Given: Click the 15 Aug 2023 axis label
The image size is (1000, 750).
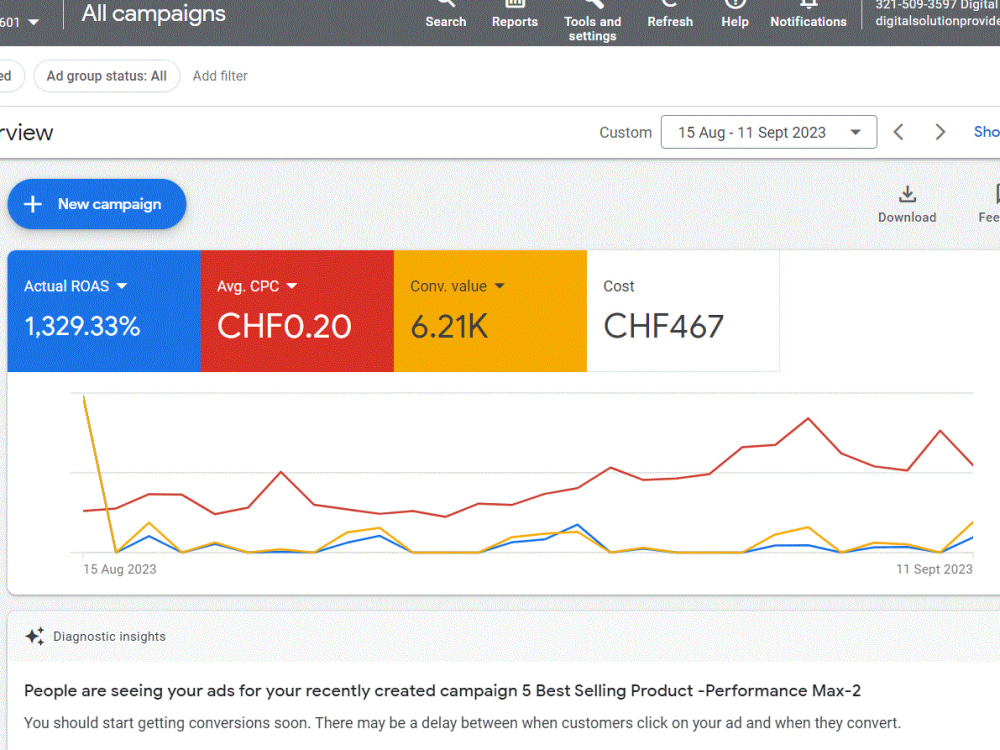Looking at the screenshot, I should 119,569.
